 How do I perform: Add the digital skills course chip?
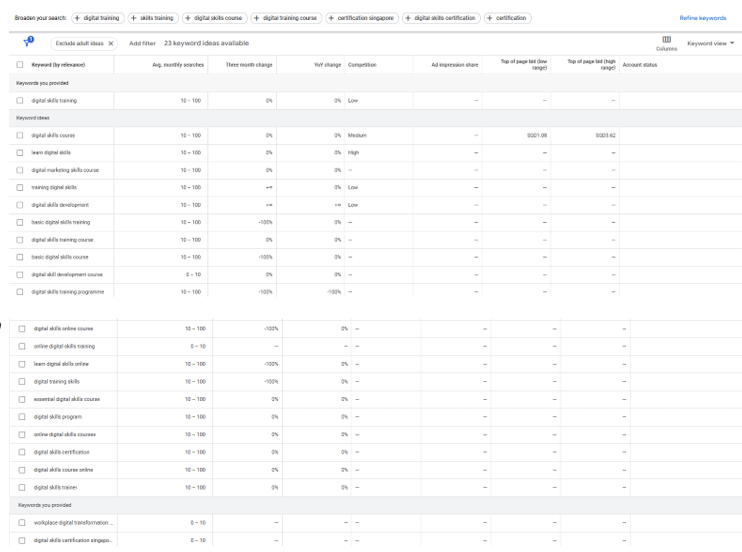[x=215, y=18]
